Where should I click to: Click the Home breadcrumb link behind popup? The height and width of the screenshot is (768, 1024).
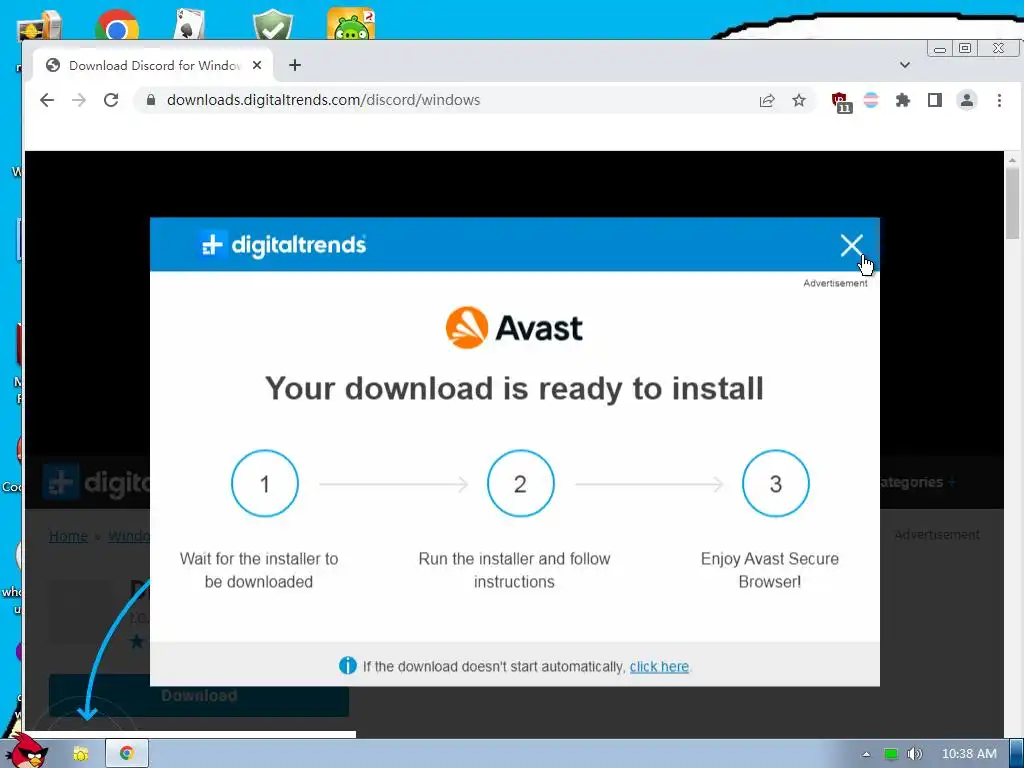pyautogui.click(x=69, y=536)
